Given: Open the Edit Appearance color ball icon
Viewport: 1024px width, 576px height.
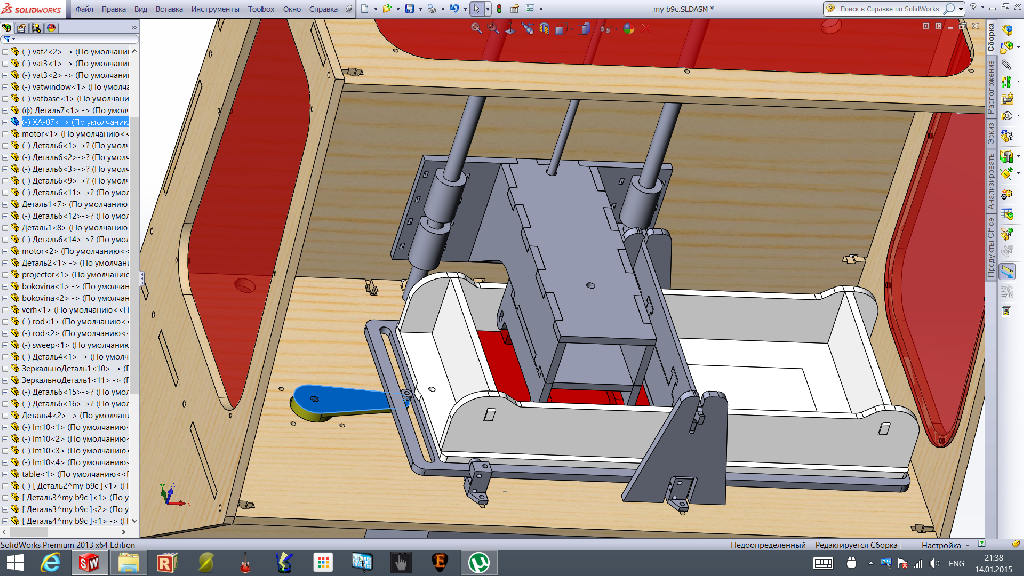Looking at the screenshot, I should (628, 29).
